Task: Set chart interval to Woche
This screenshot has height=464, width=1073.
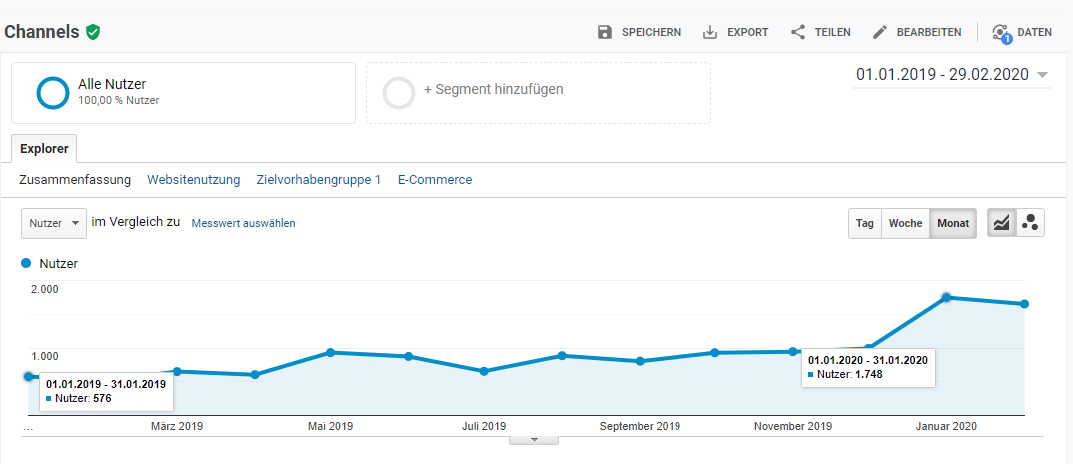Action: (x=905, y=223)
